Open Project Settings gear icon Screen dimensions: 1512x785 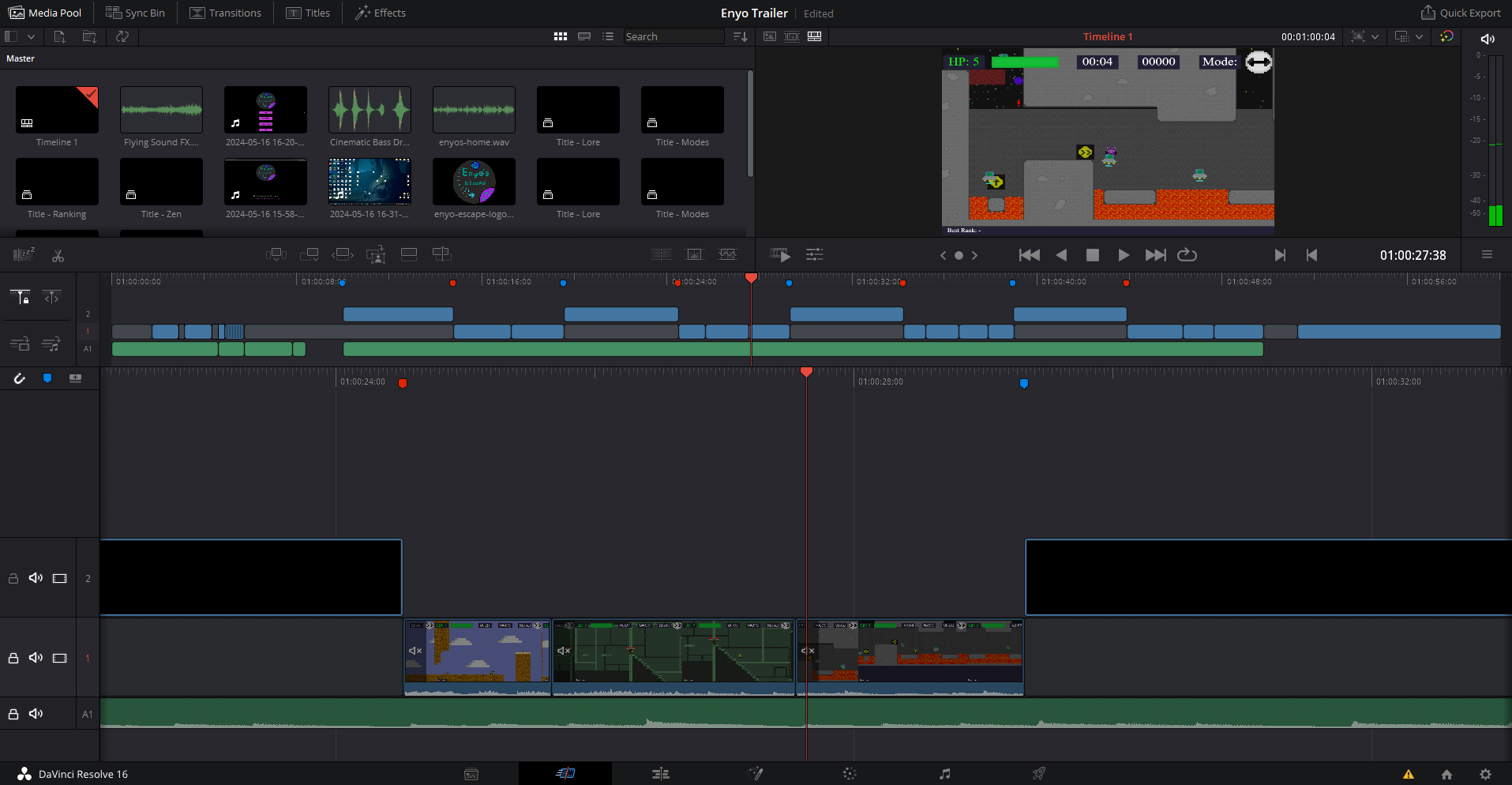click(x=1485, y=774)
